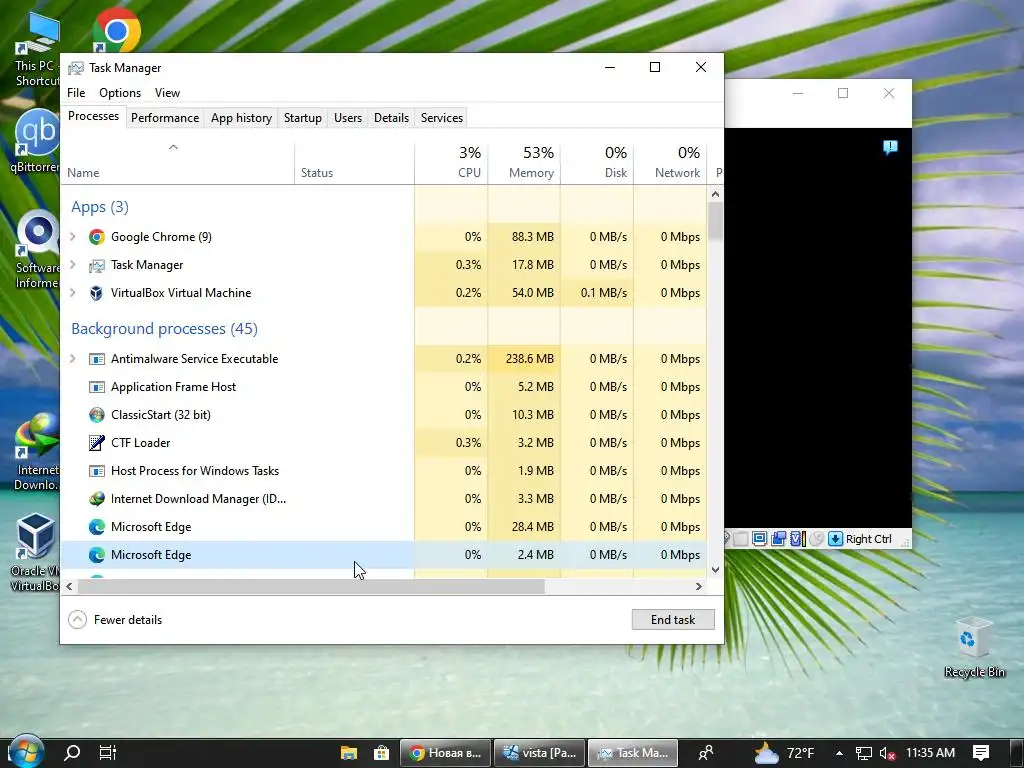Click the CTF Loader process icon
1024x768 pixels.
coord(97,443)
